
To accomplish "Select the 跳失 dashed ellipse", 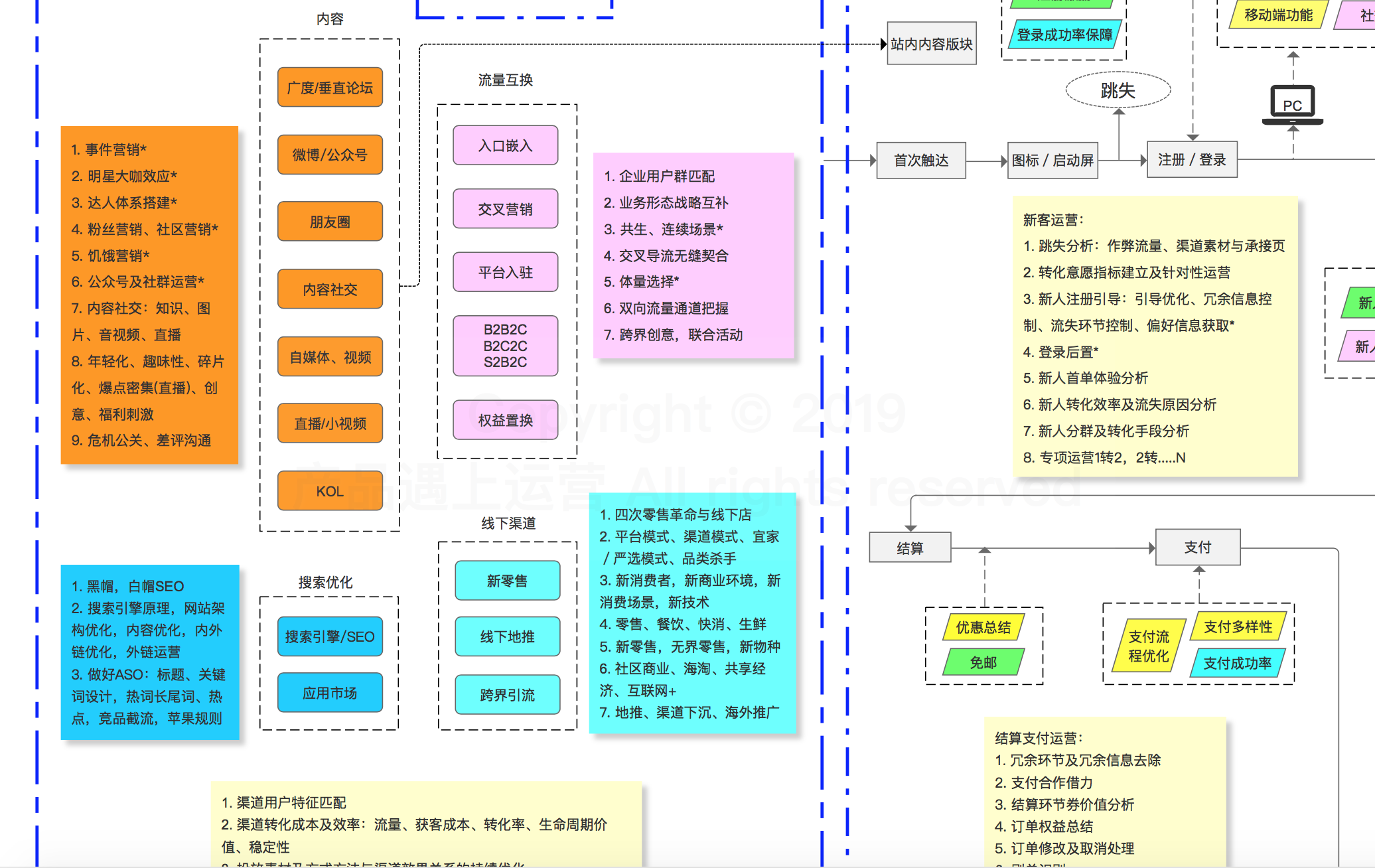I will coord(1118,90).
